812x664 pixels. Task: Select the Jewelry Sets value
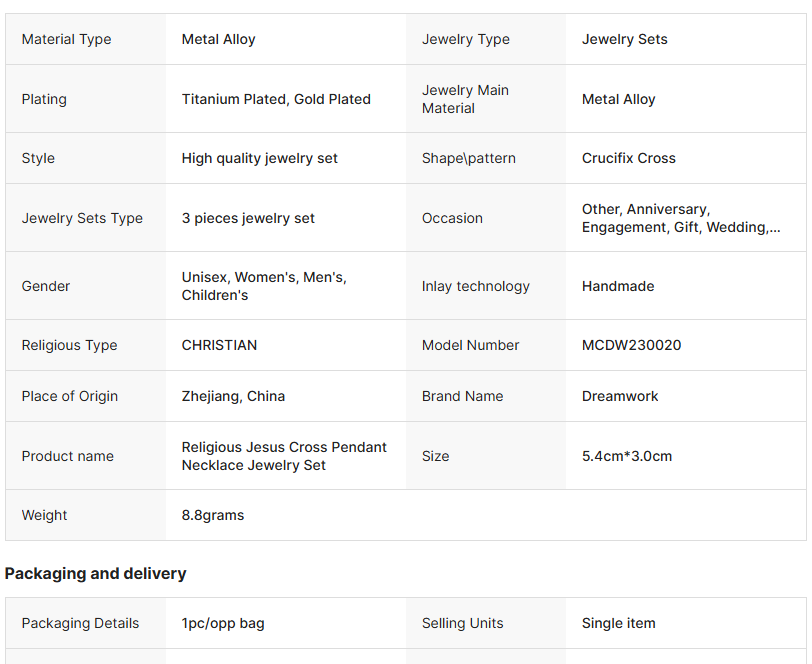pyautogui.click(x=625, y=39)
